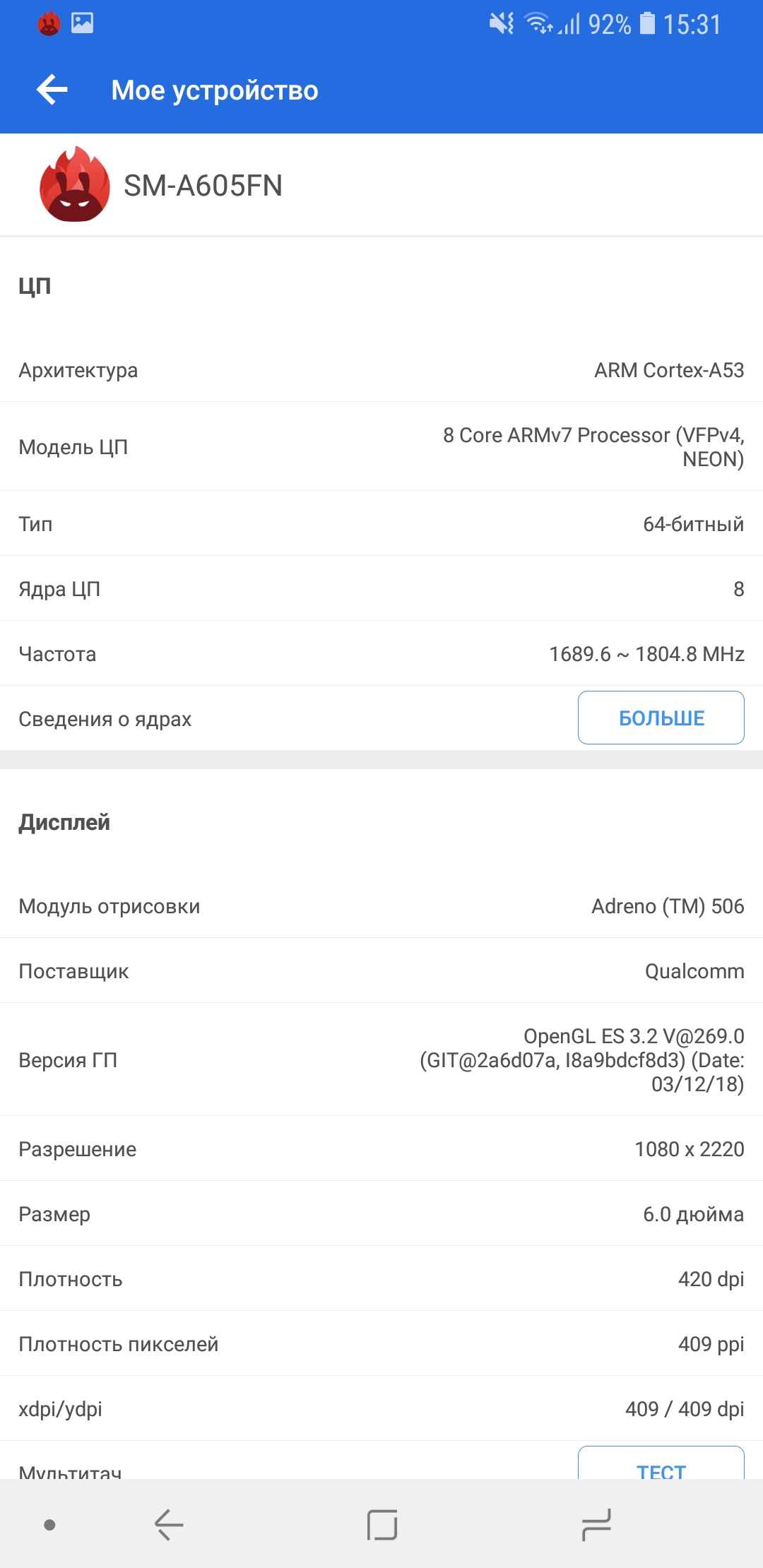Image resolution: width=763 pixels, height=1568 pixels.
Task: Start the multitouch ТЕСТ button
Action: [x=661, y=1465]
